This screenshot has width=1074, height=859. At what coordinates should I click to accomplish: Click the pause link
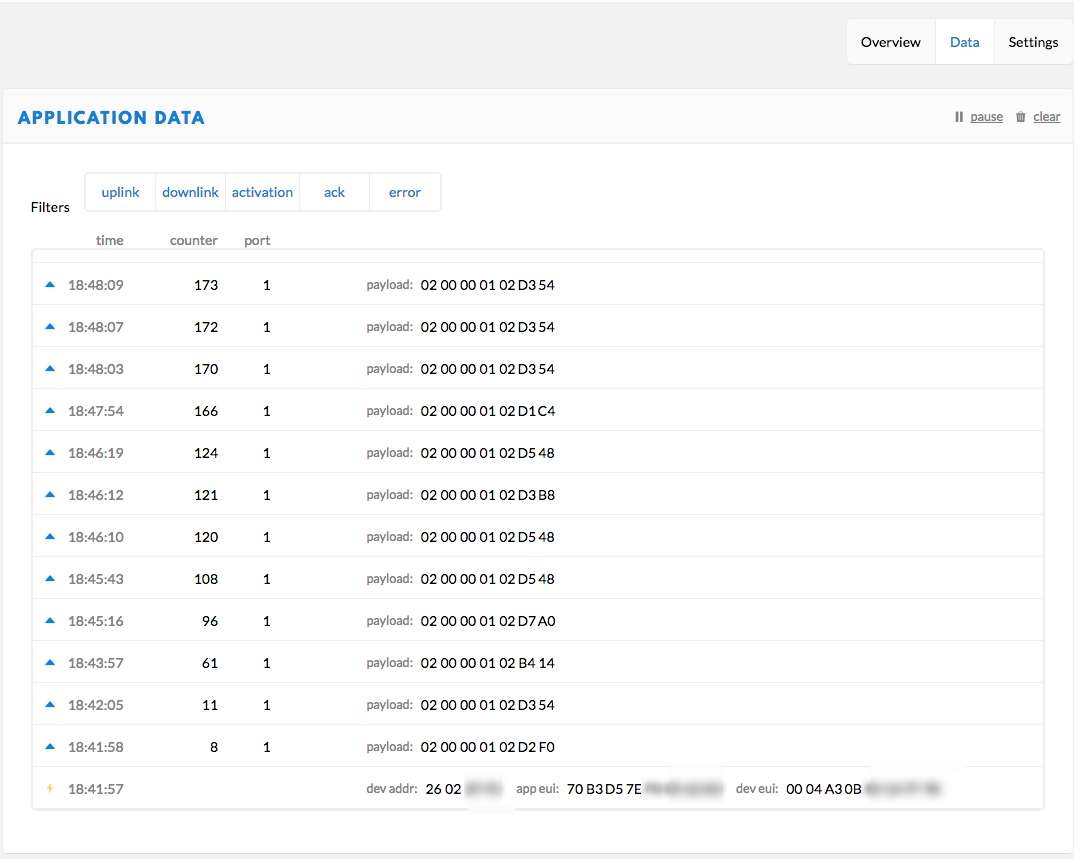coord(986,116)
